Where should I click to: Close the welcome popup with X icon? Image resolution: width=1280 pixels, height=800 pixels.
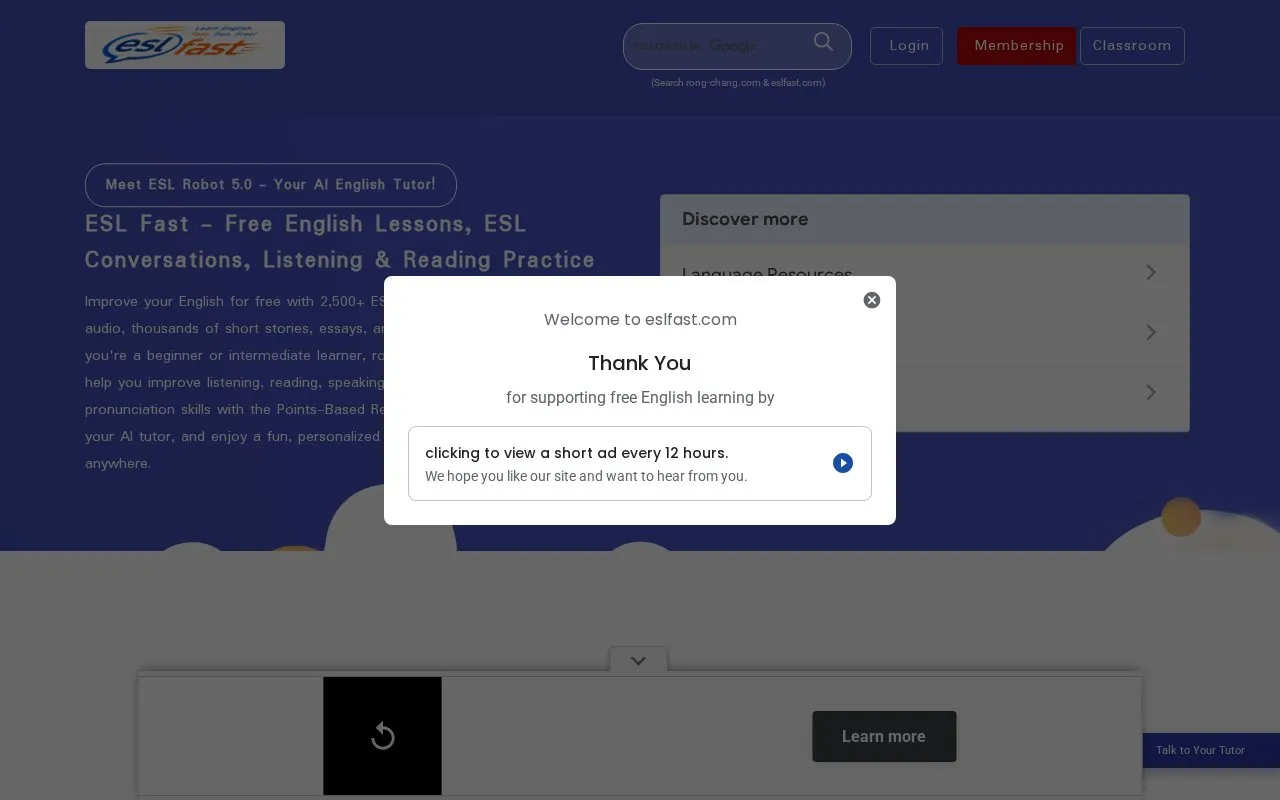pyautogui.click(x=872, y=300)
